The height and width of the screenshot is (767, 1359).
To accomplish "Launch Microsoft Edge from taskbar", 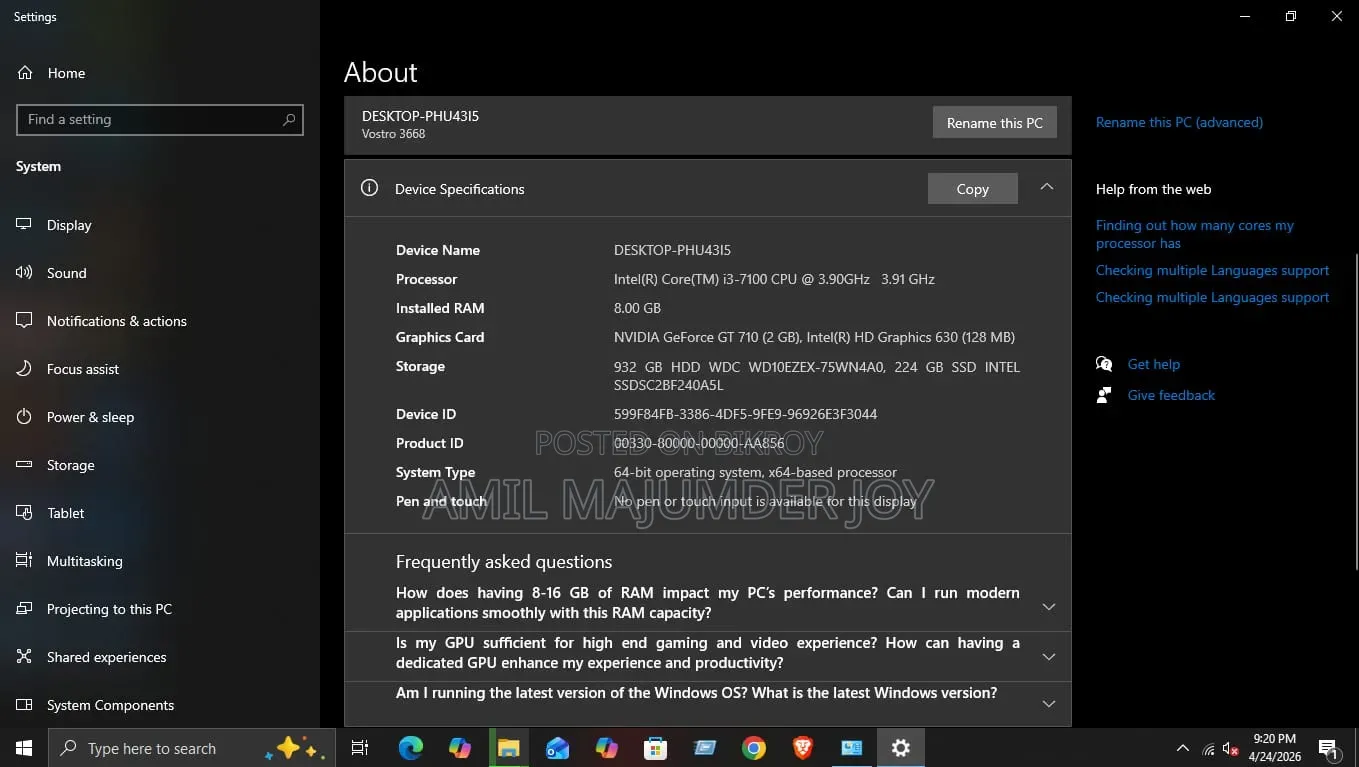I will click(x=410, y=748).
